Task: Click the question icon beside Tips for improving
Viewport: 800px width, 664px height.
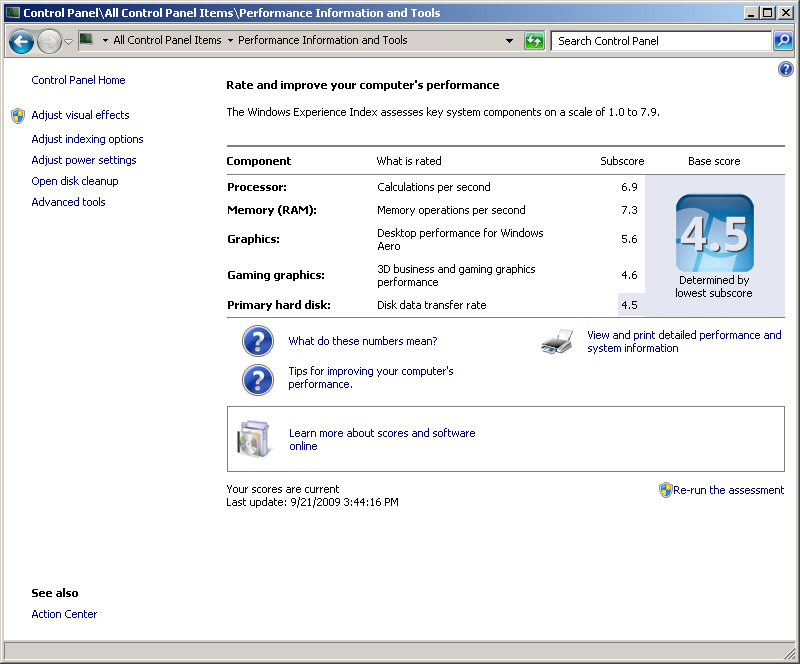Action: tap(258, 379)
